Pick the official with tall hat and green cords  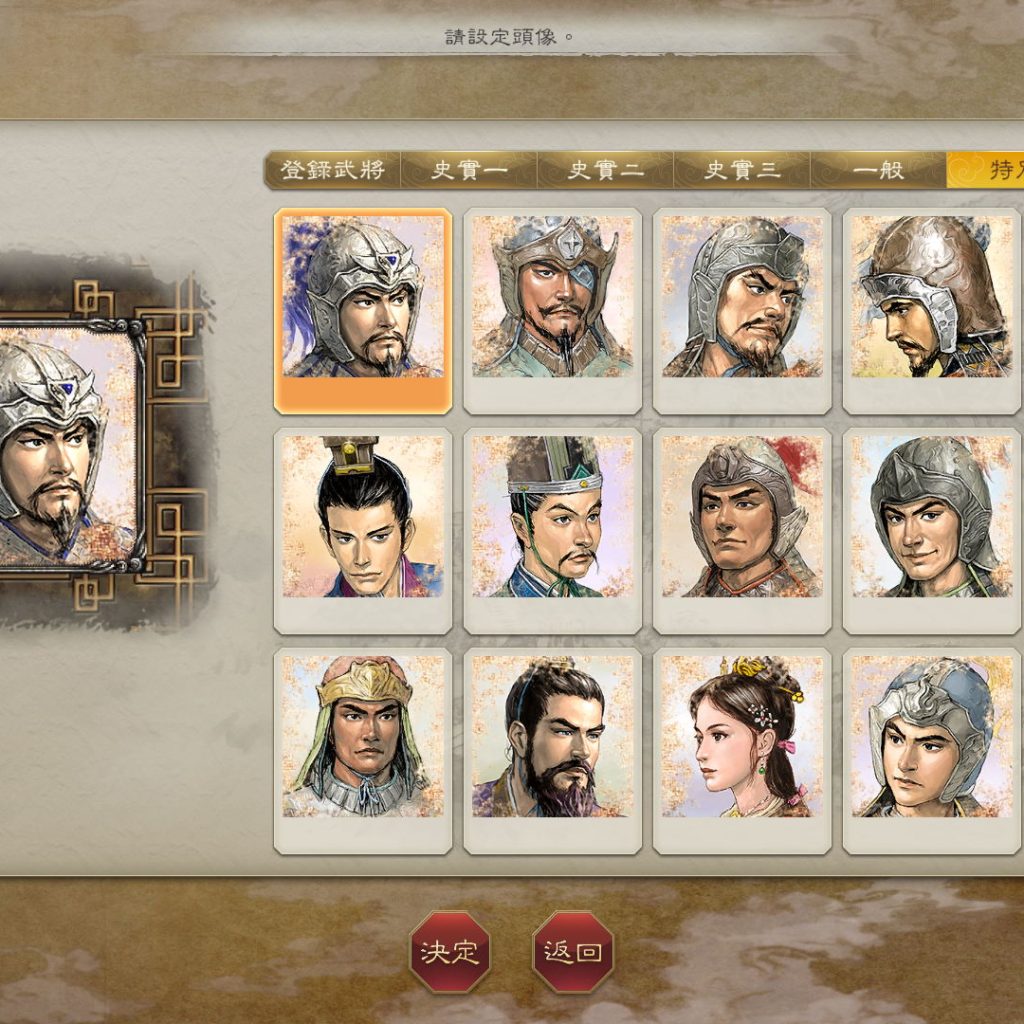coord(552,531)
